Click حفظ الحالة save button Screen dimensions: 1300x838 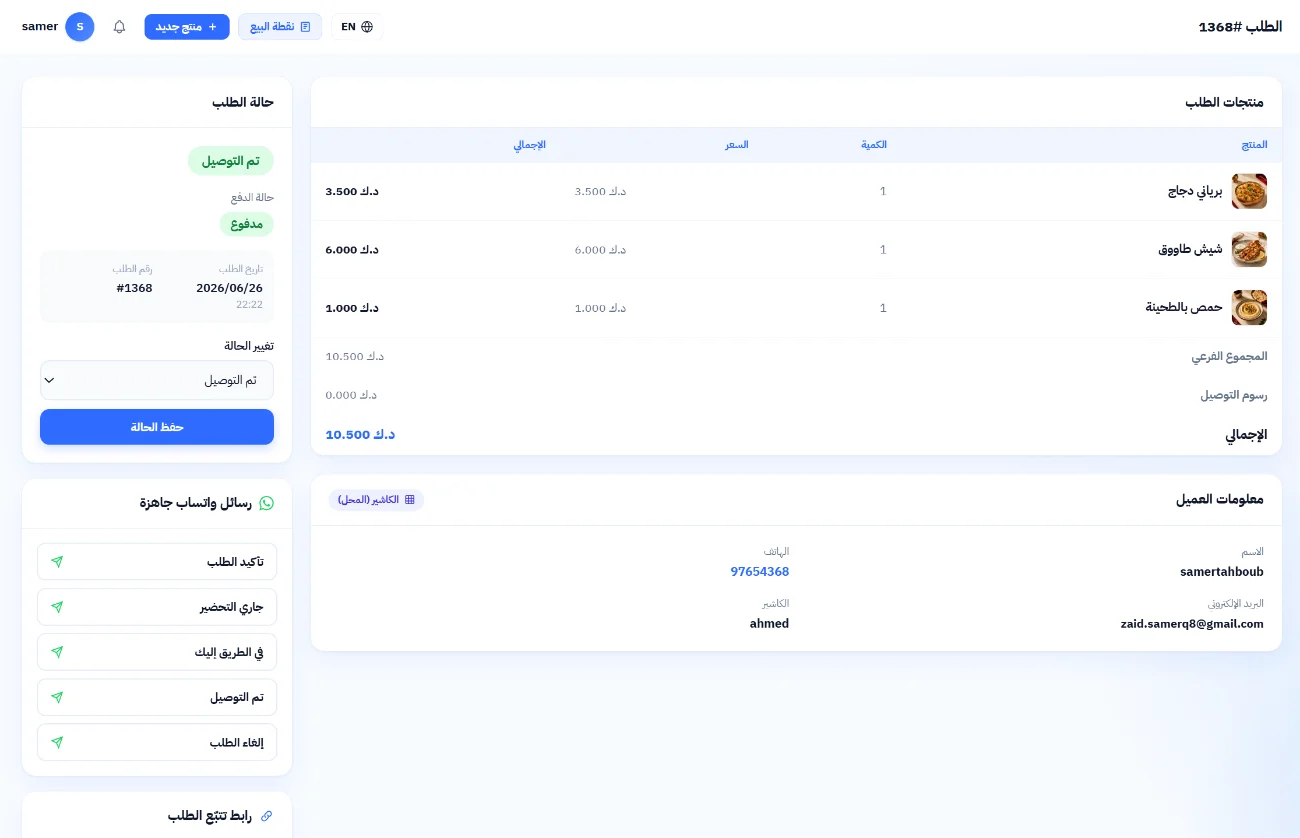coord(157,427)
